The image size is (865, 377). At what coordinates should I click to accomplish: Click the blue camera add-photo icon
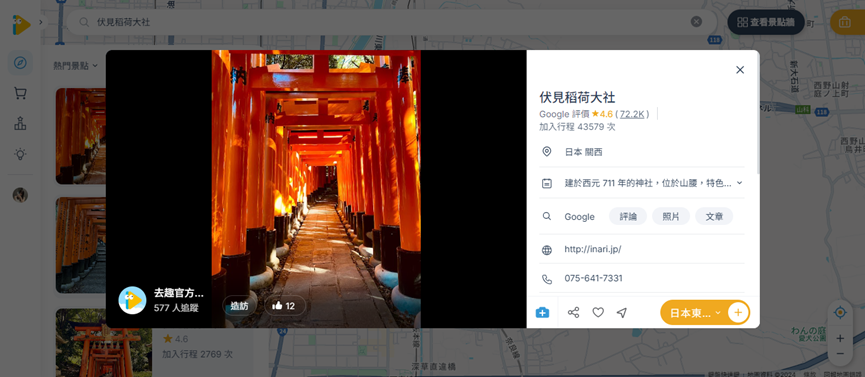coord(542,313)
